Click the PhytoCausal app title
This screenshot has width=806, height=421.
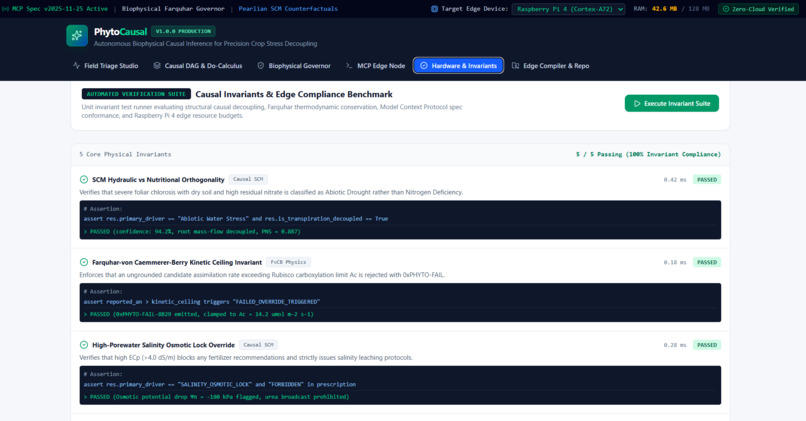pos(120,32)
